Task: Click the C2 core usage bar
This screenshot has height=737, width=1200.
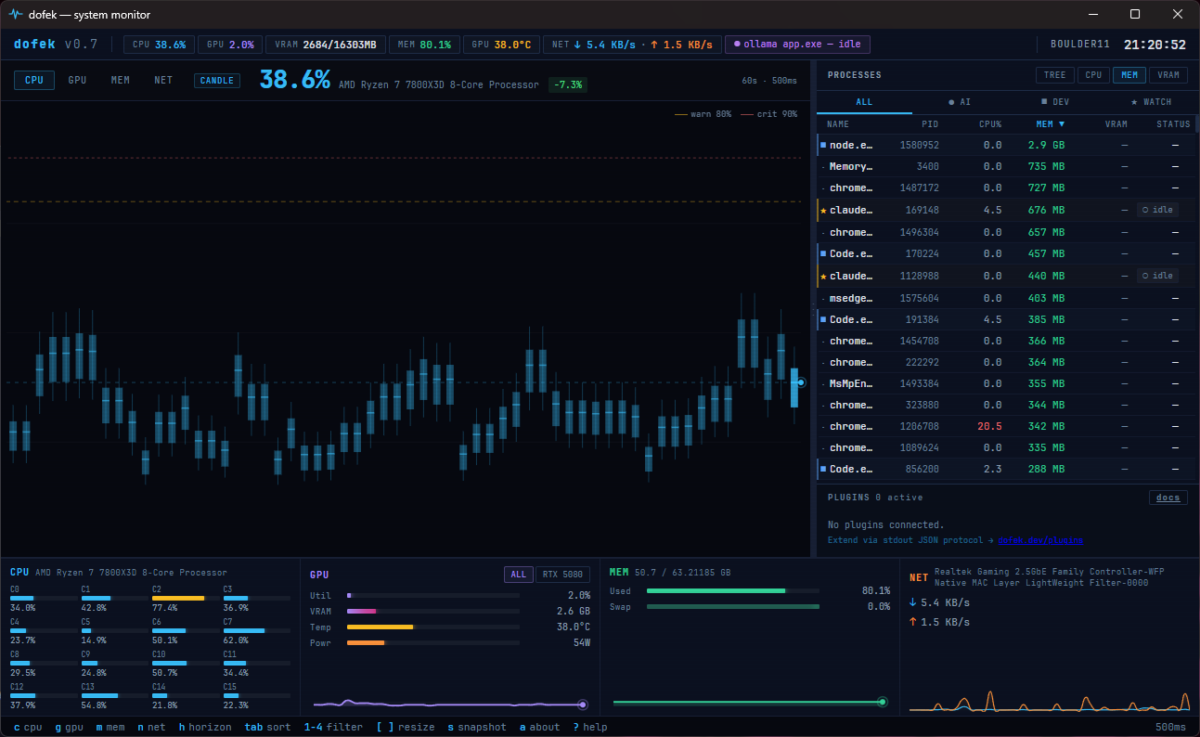Action: tap(185, 598)
